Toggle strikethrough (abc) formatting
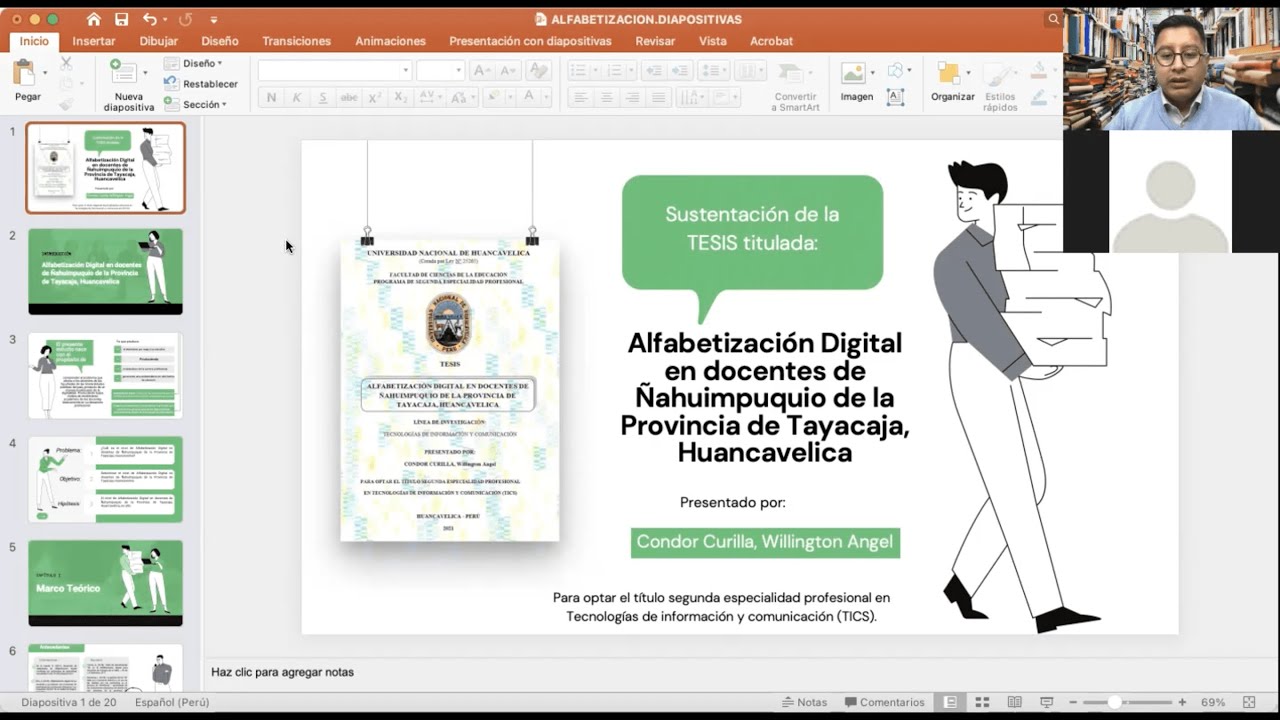Screen dimensions: 1280x720 (349, 97)
